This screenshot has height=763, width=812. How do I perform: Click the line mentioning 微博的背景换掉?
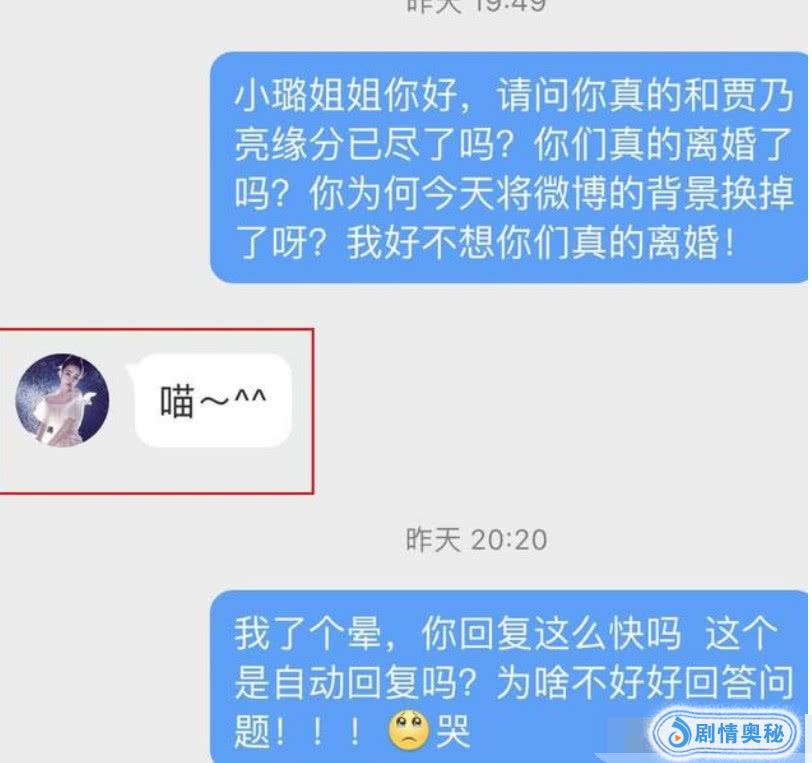(514, 193)
